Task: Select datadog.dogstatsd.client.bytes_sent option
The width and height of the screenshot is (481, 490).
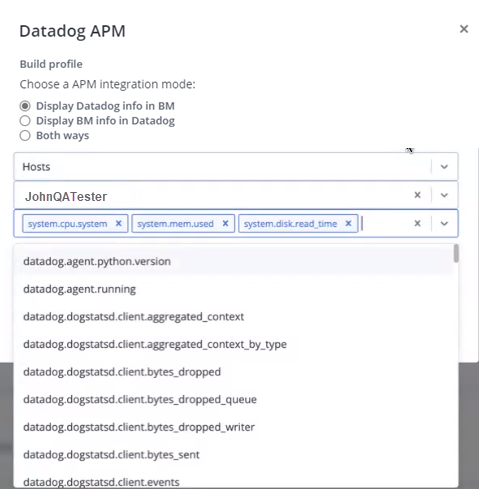Action: (233, 455)
